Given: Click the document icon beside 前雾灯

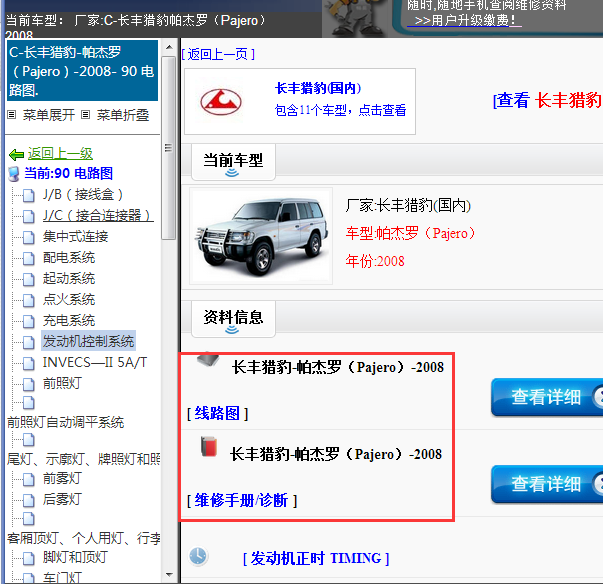Looking at the screenshot, I should pos(28,479).
